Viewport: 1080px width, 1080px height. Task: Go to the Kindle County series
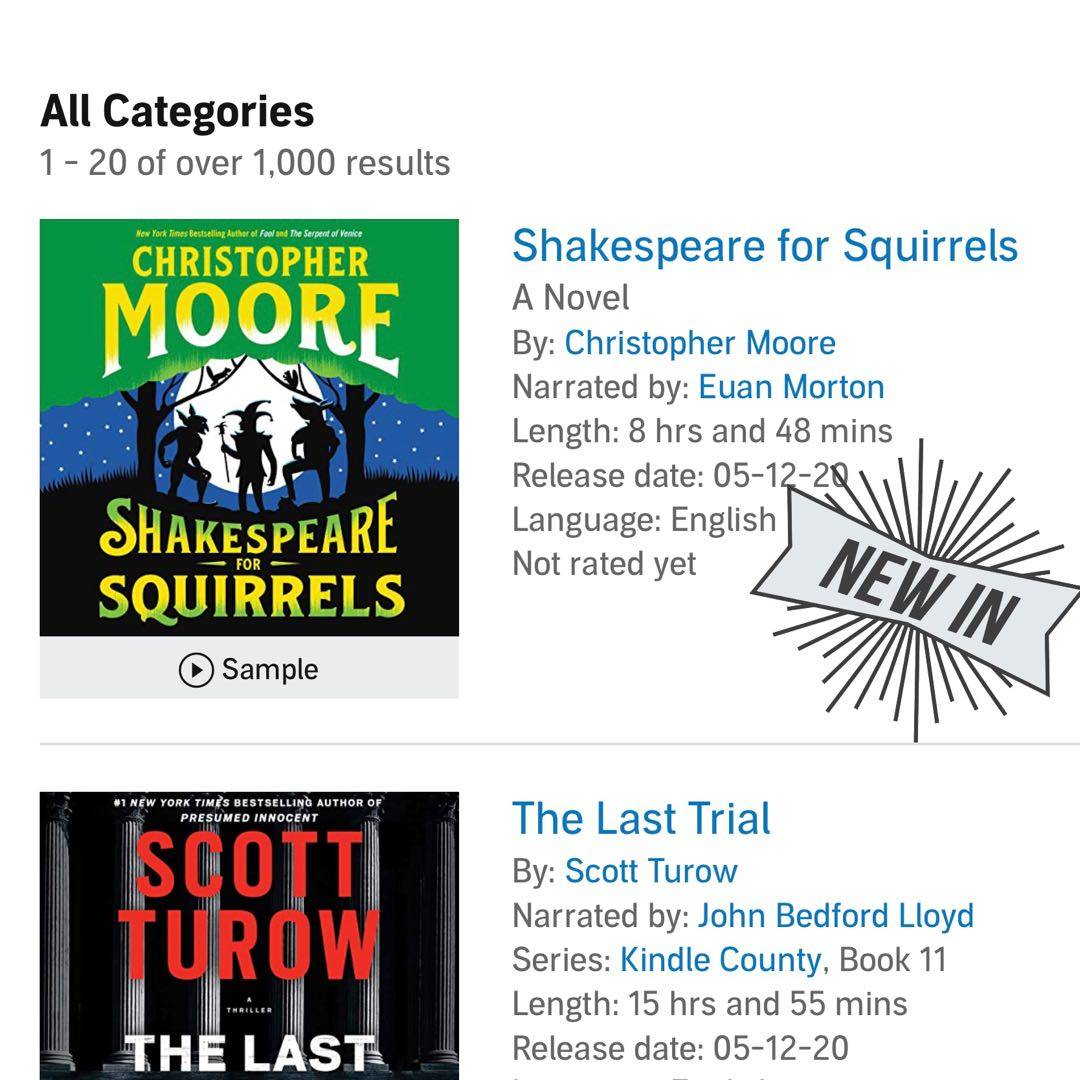pyautogui.click(x=720, y=960)
